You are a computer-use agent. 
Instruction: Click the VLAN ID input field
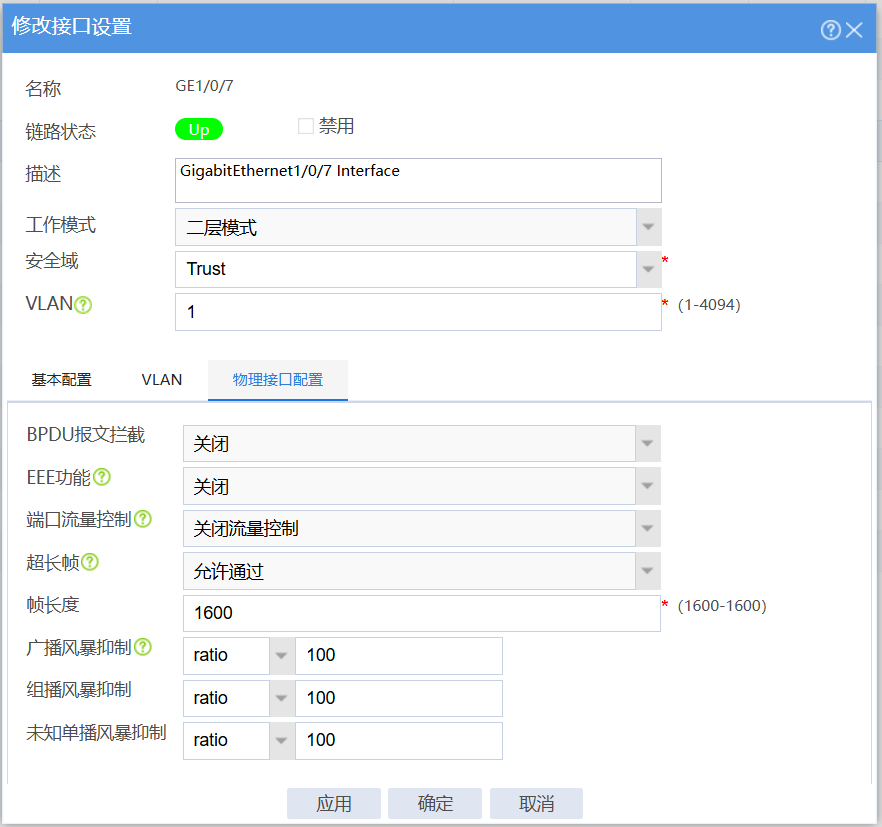click(x=418, y=312)
